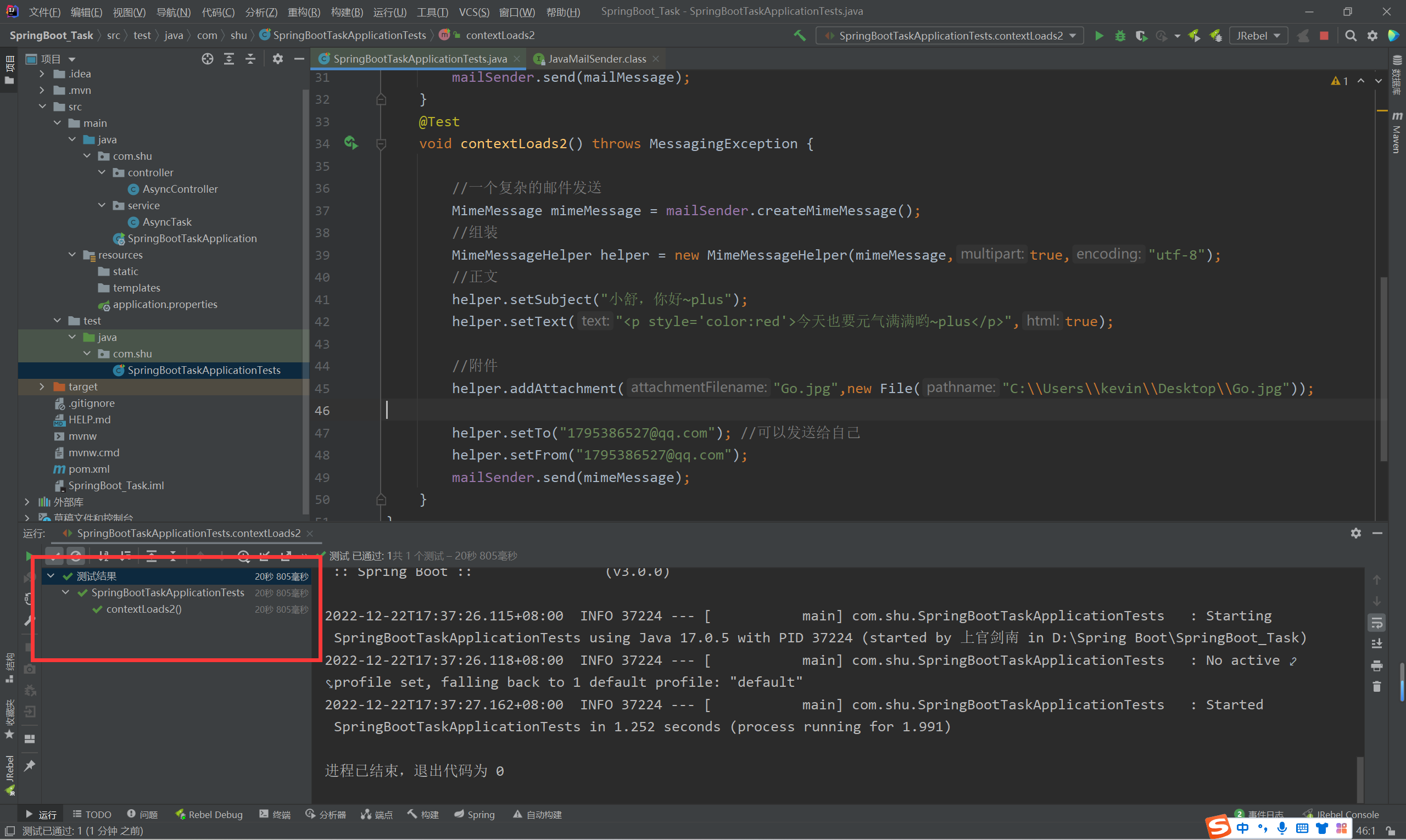Click the Build project hammer icon
This screenshot has width=1406, height=840.
800,36
